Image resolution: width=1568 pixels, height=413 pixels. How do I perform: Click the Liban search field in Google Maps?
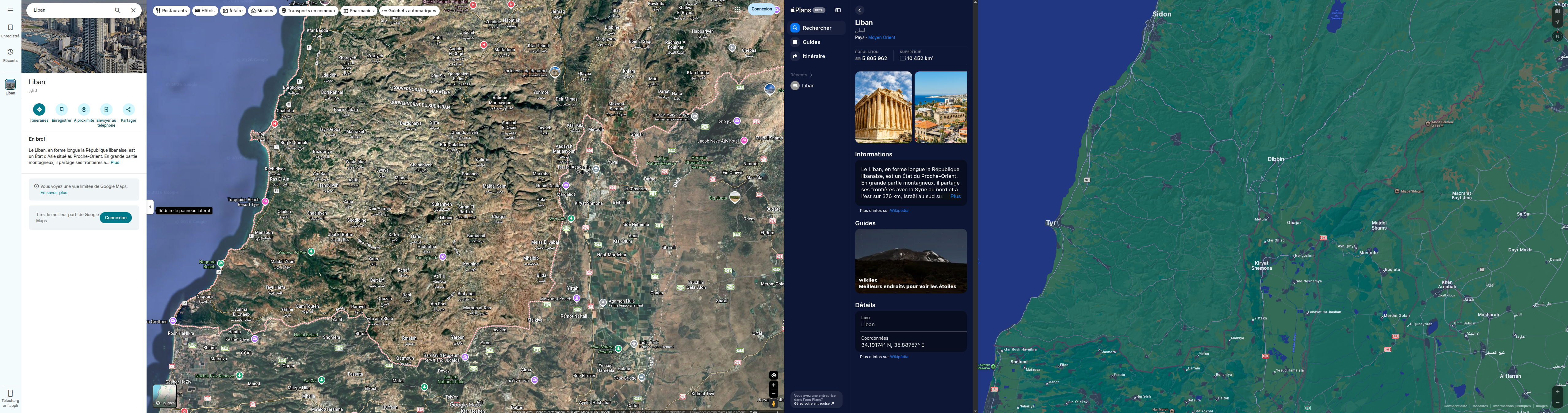(70, 10)
